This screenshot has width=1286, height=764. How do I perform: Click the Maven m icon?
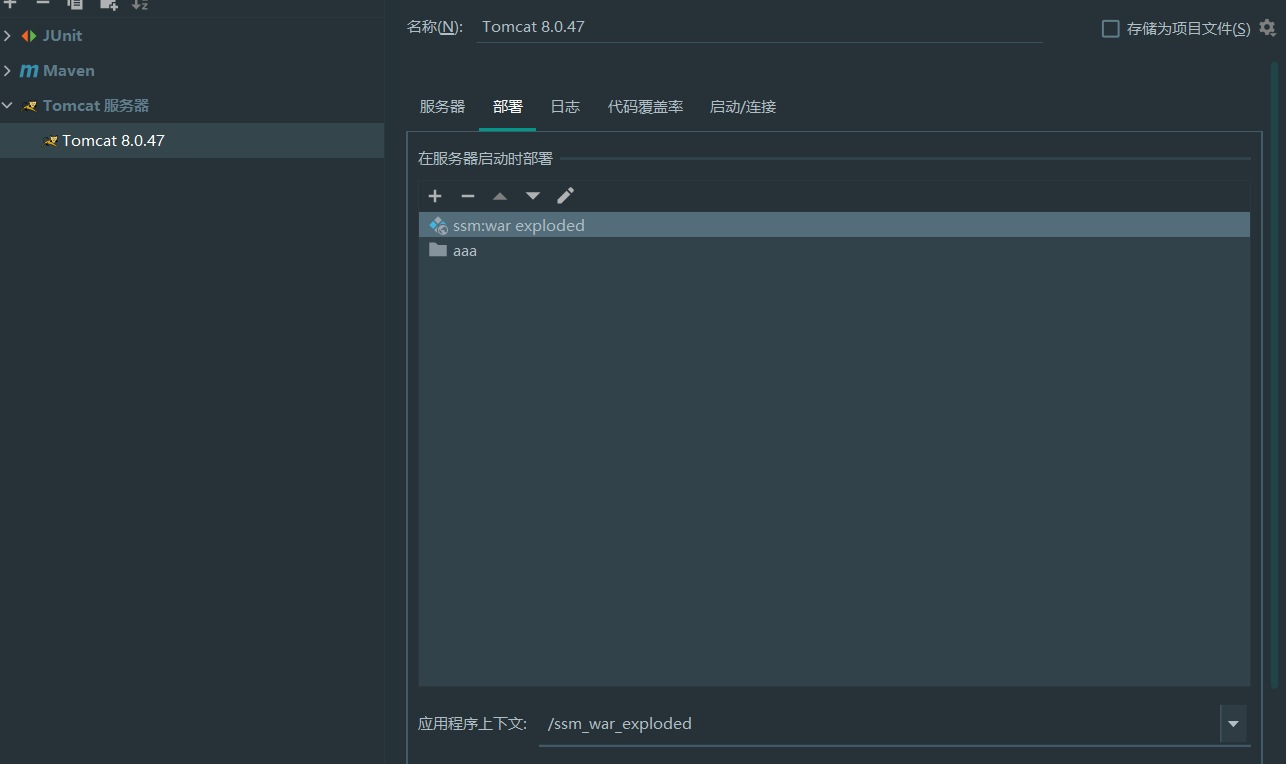pyautogui.click(x=29, y=71)
